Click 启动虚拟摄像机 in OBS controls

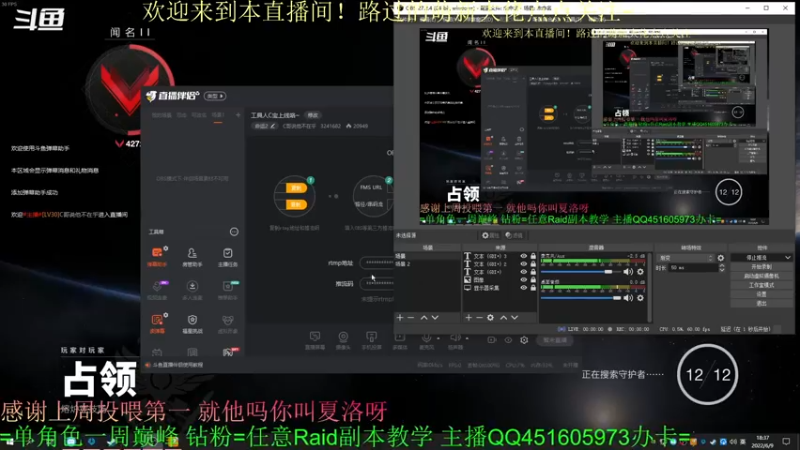point(761,276)
